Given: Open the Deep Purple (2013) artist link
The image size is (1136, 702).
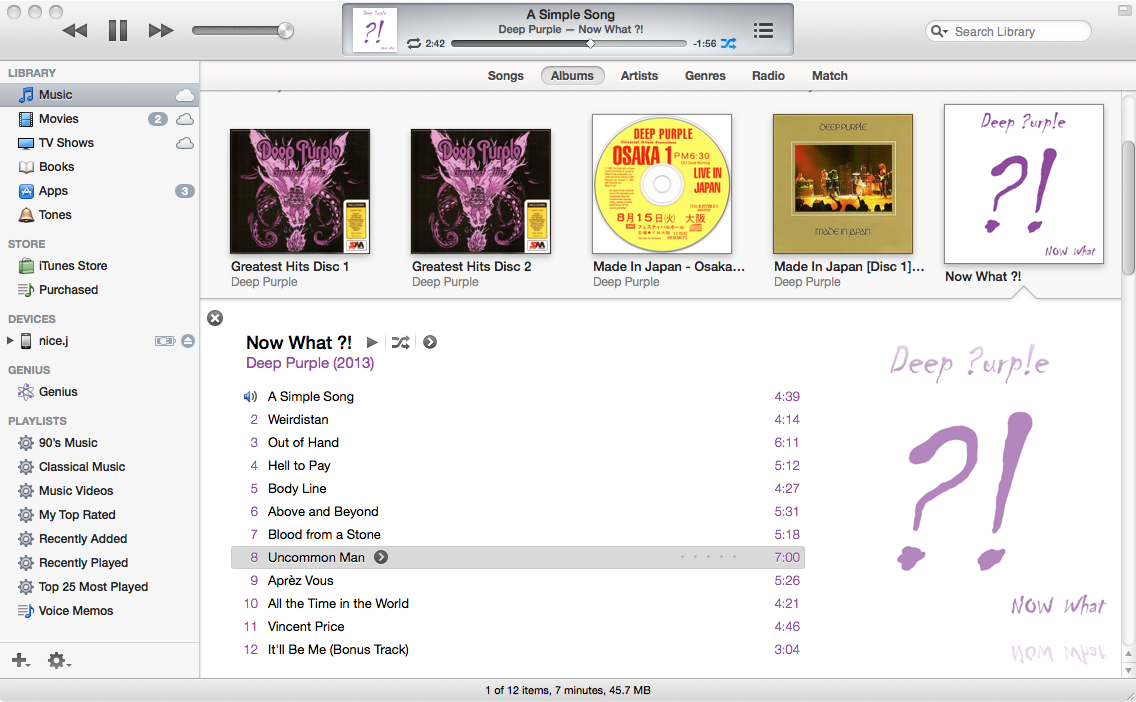Looking at the screenshot, I should [x=310, y=363].
